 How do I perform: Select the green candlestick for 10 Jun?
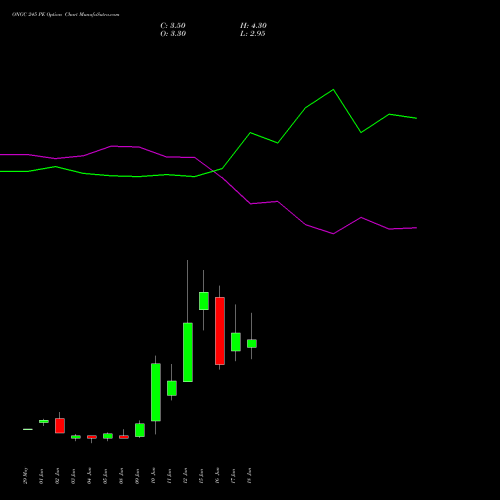click(156, 392)
